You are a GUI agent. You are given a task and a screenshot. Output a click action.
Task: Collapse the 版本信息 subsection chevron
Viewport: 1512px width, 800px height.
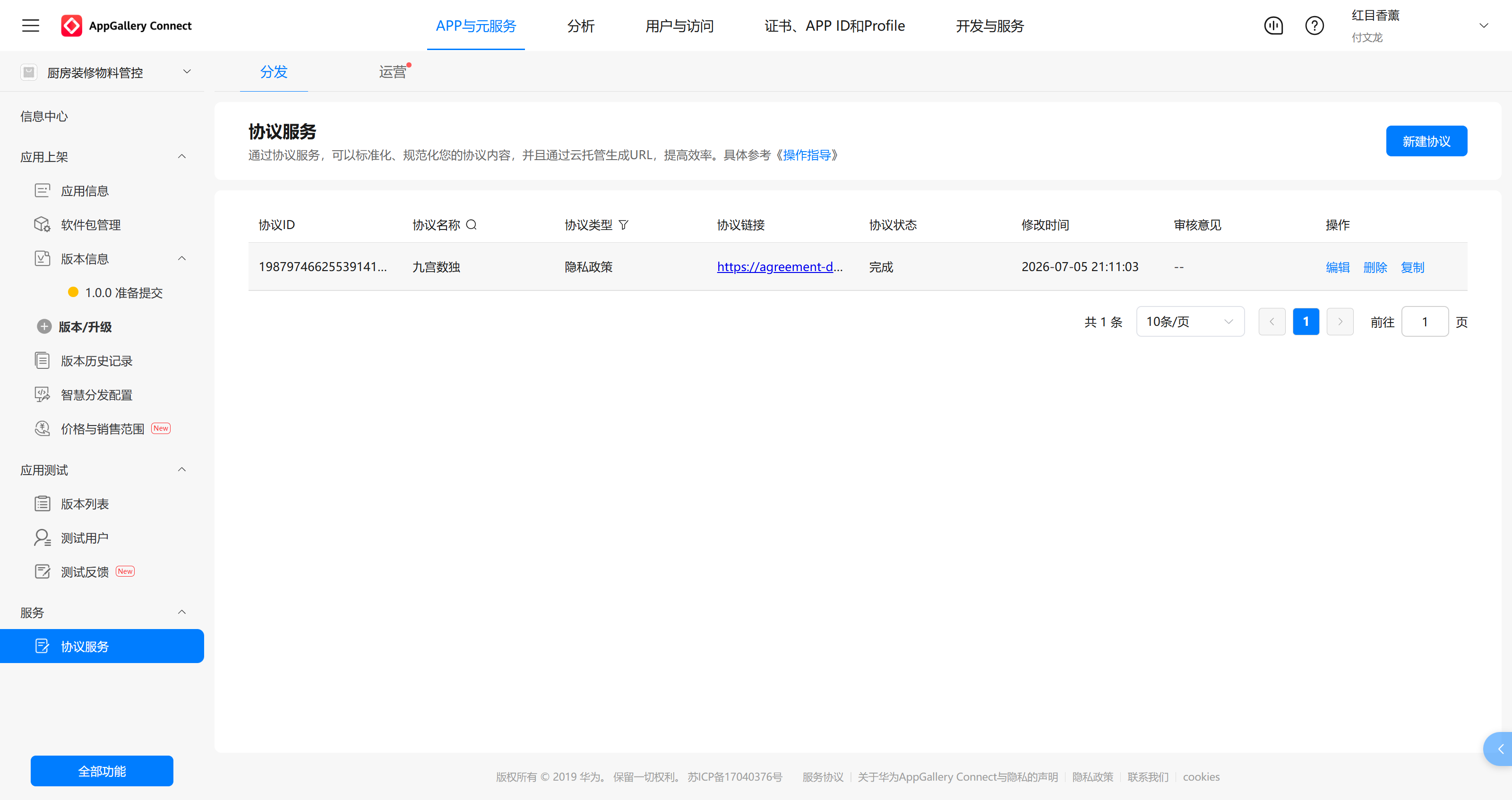tap(182, 258)
